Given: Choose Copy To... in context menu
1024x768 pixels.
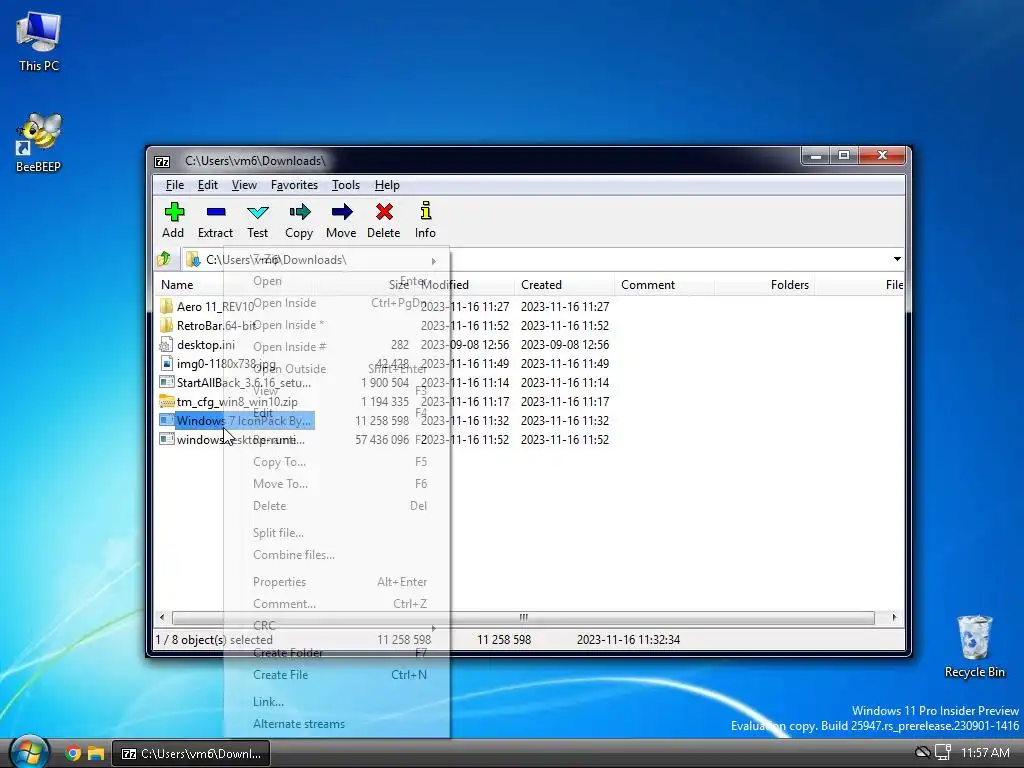Looking at the screenshot, I should coord(337,462).
